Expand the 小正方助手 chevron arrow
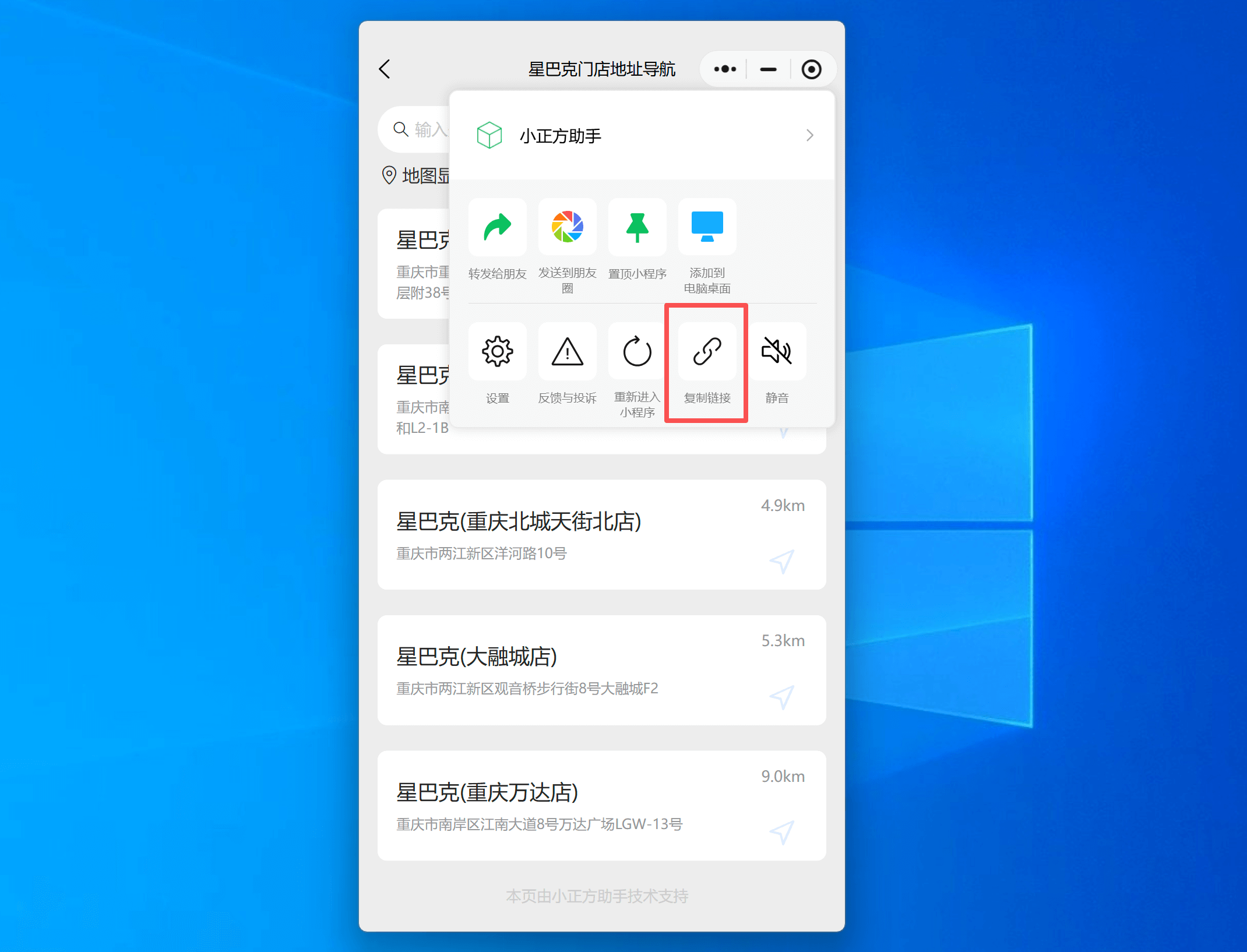Viewport: 1247px width, 952px height. point(809,136)
